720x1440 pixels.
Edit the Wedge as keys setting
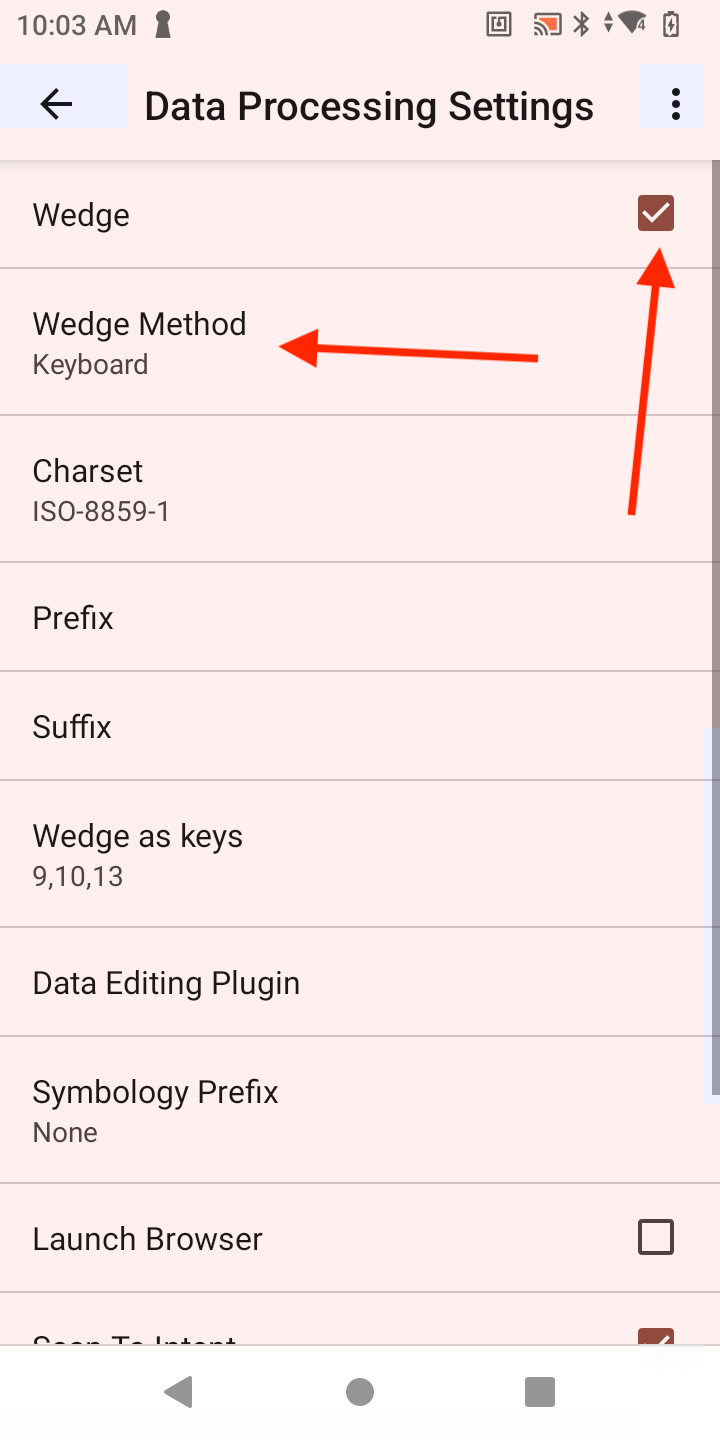[x=137, y=854]
